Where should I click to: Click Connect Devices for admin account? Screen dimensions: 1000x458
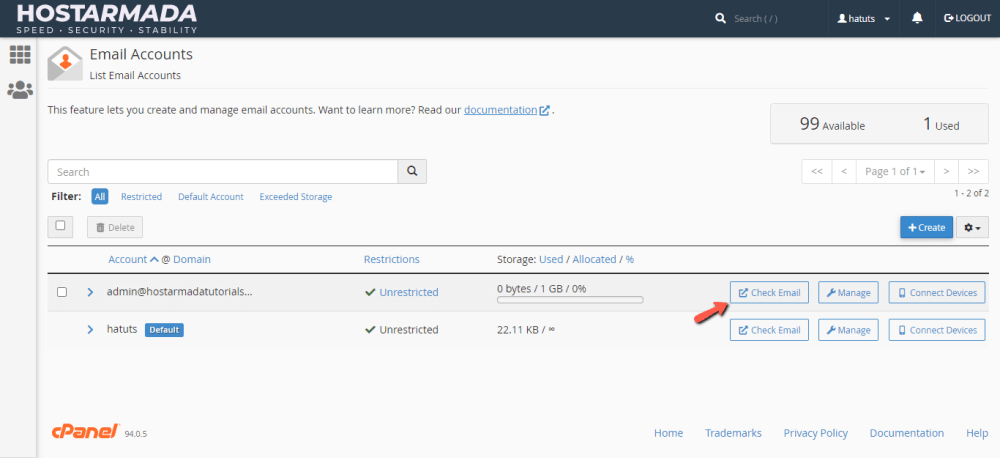tap(937, 293)
